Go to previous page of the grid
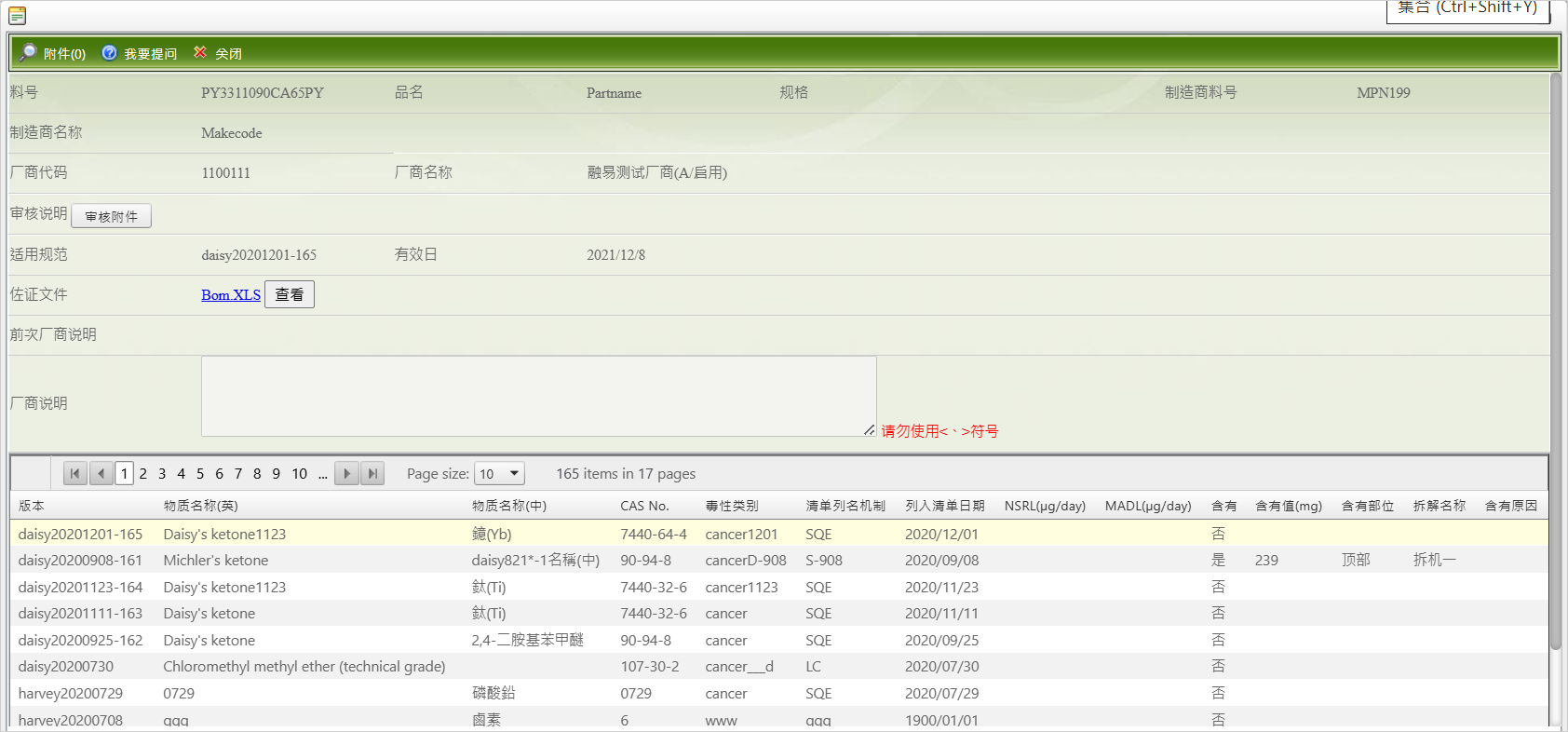 point(101,473)
